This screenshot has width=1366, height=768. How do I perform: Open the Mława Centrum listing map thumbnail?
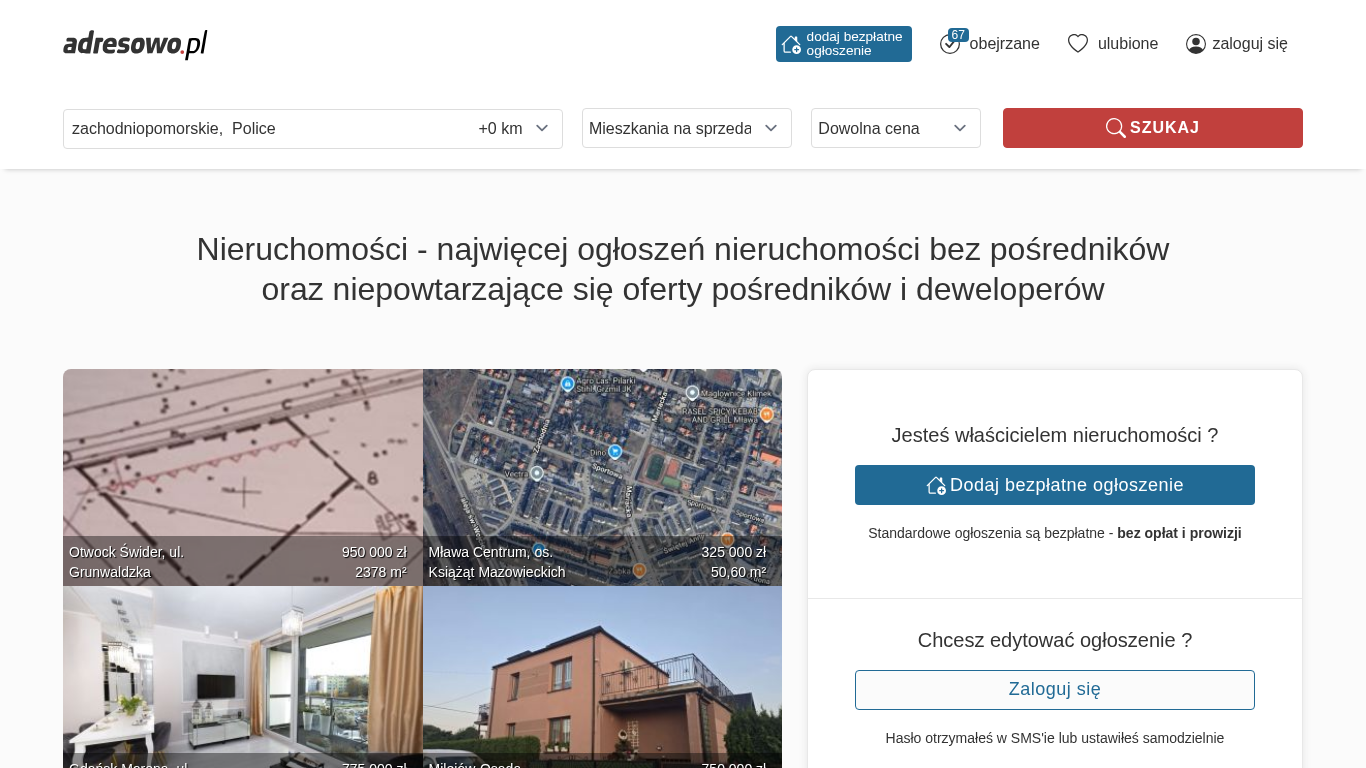point(602,460)
